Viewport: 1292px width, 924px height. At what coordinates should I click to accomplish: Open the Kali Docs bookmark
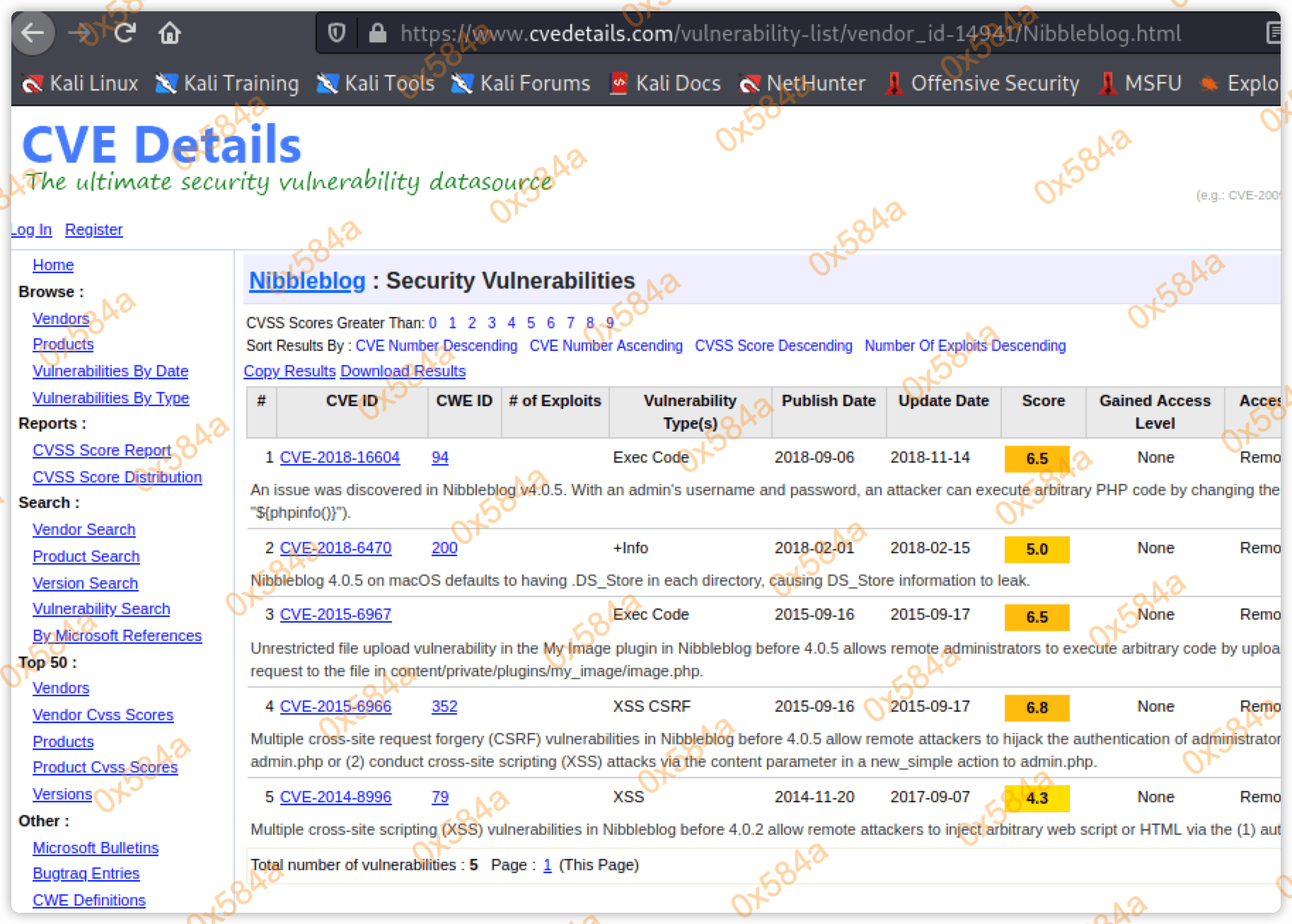tap(665, 83)
